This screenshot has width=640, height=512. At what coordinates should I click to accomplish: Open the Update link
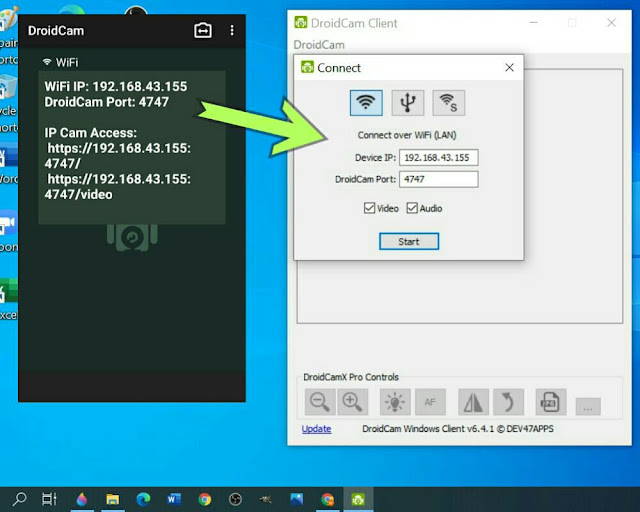pyautogui.click(x=316, y=429)
